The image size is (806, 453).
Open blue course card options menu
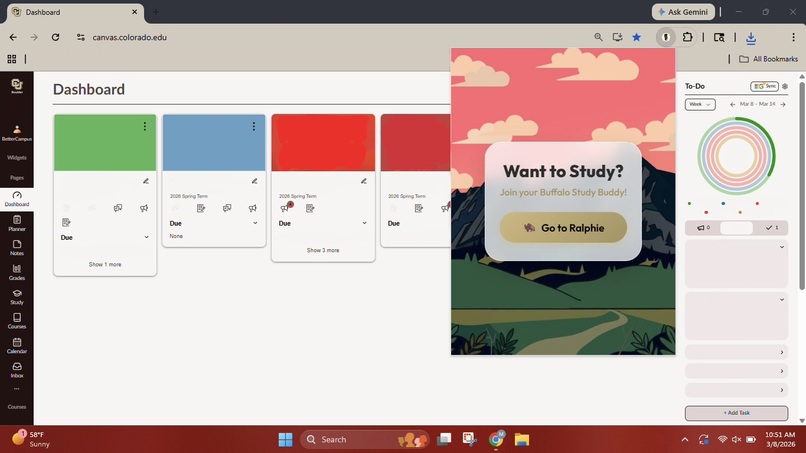click(254, 126)
